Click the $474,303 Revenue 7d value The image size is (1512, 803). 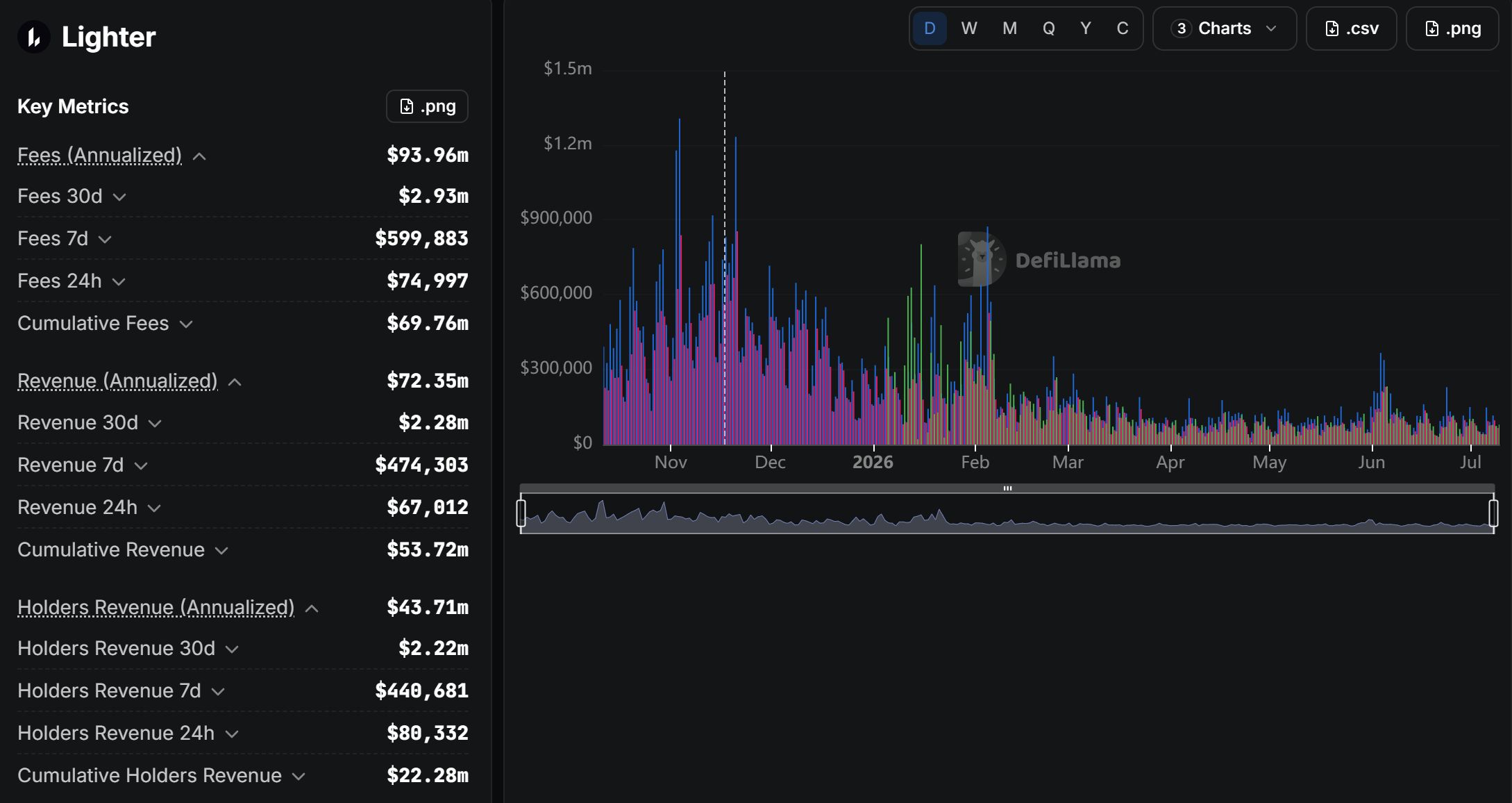(421, 465)
